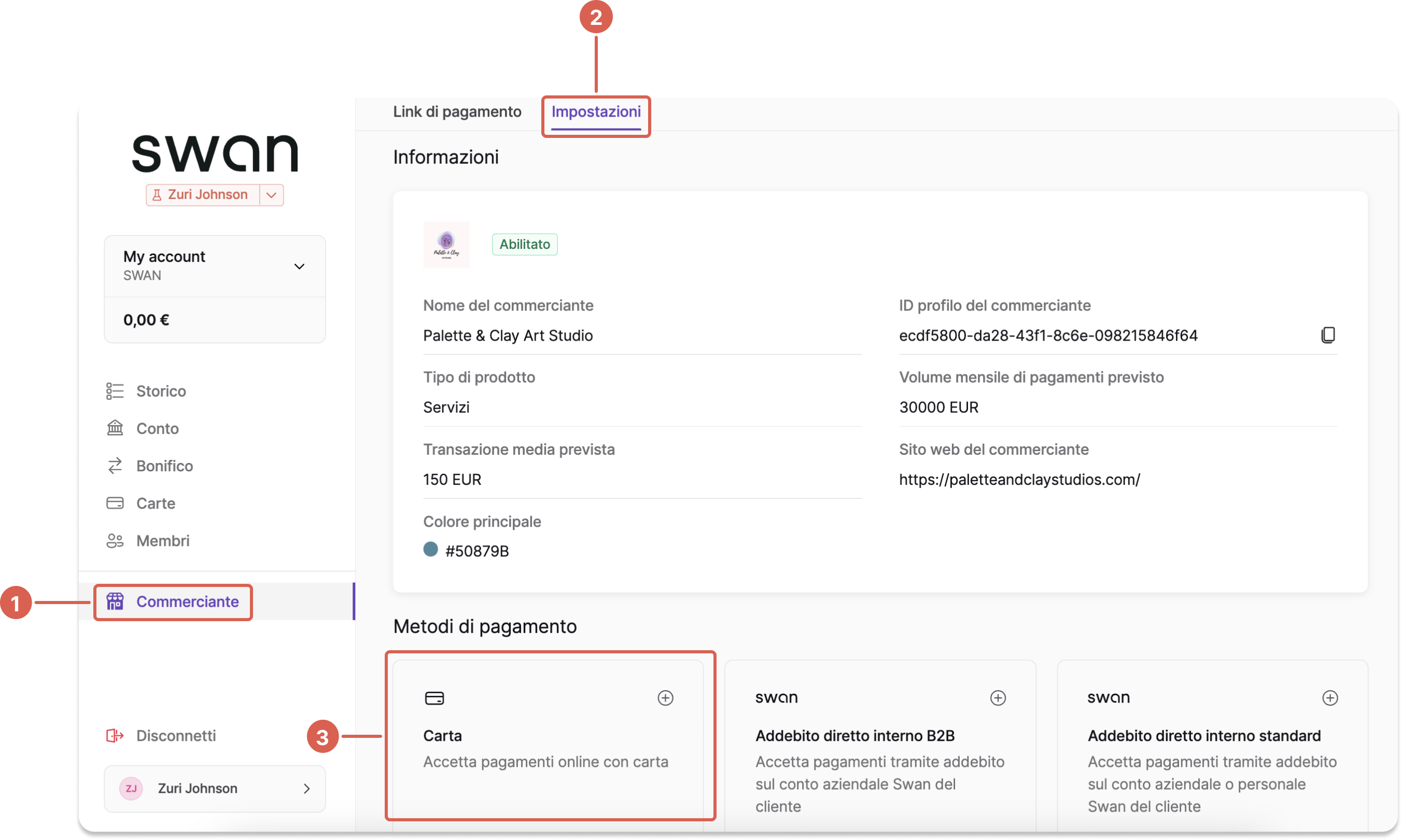Select the Impostazioni tab
The height and width of the screenshot is (840, 1402).
tap(596, 111)
